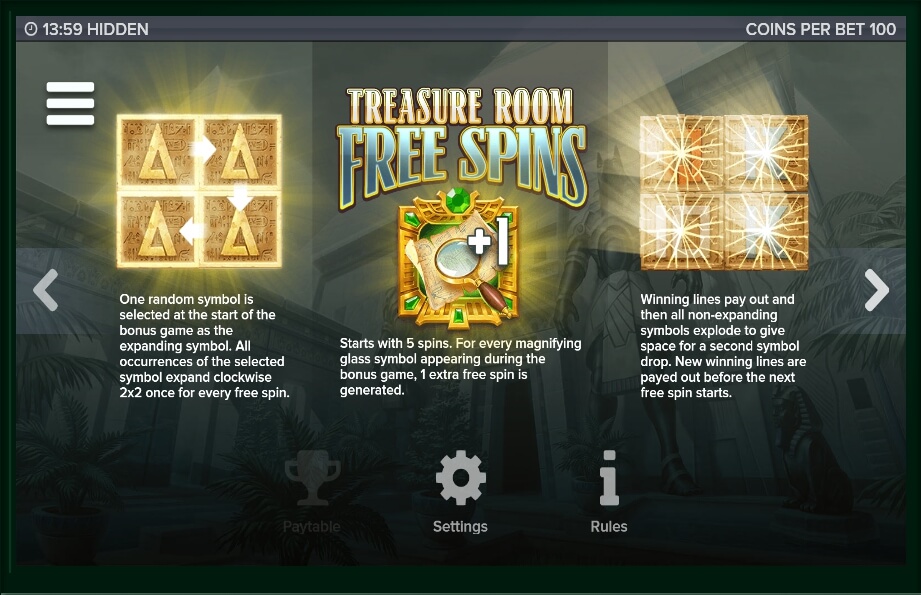
Task: Click the top-left pyramid tile
Action: click(157, 153)
